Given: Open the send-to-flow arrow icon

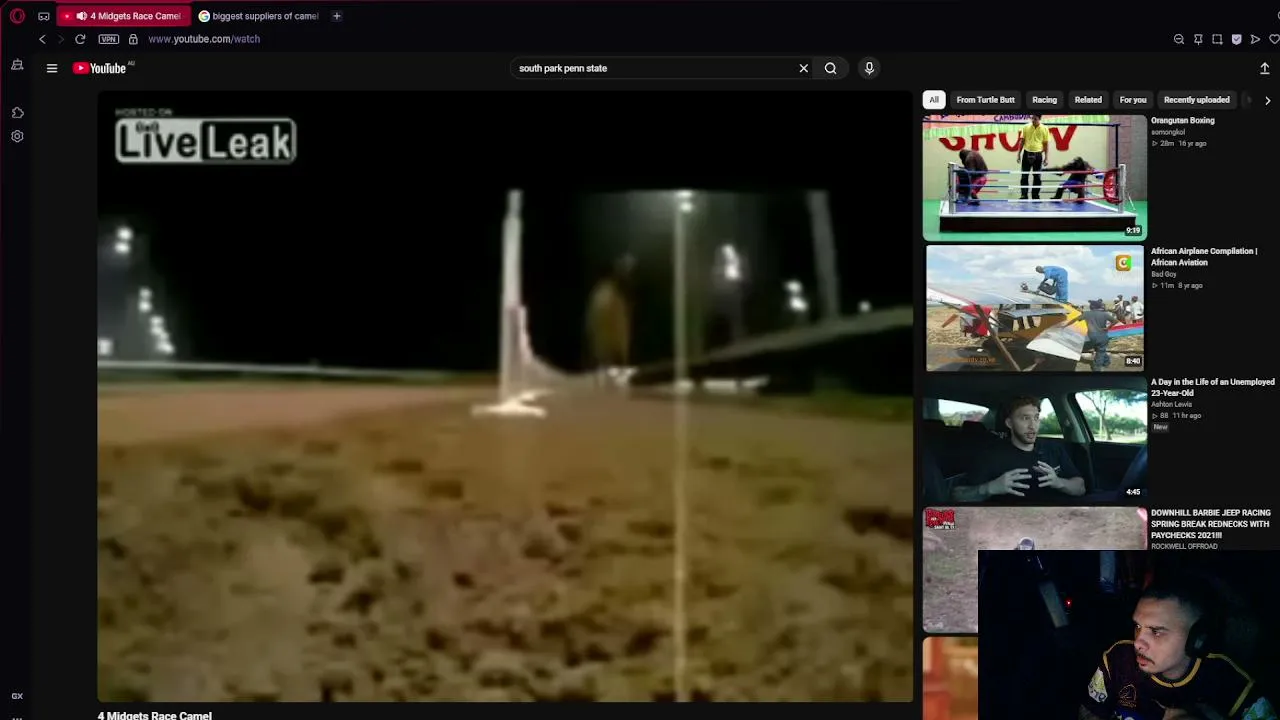Looking at the screenshot, I should 1255,39.
